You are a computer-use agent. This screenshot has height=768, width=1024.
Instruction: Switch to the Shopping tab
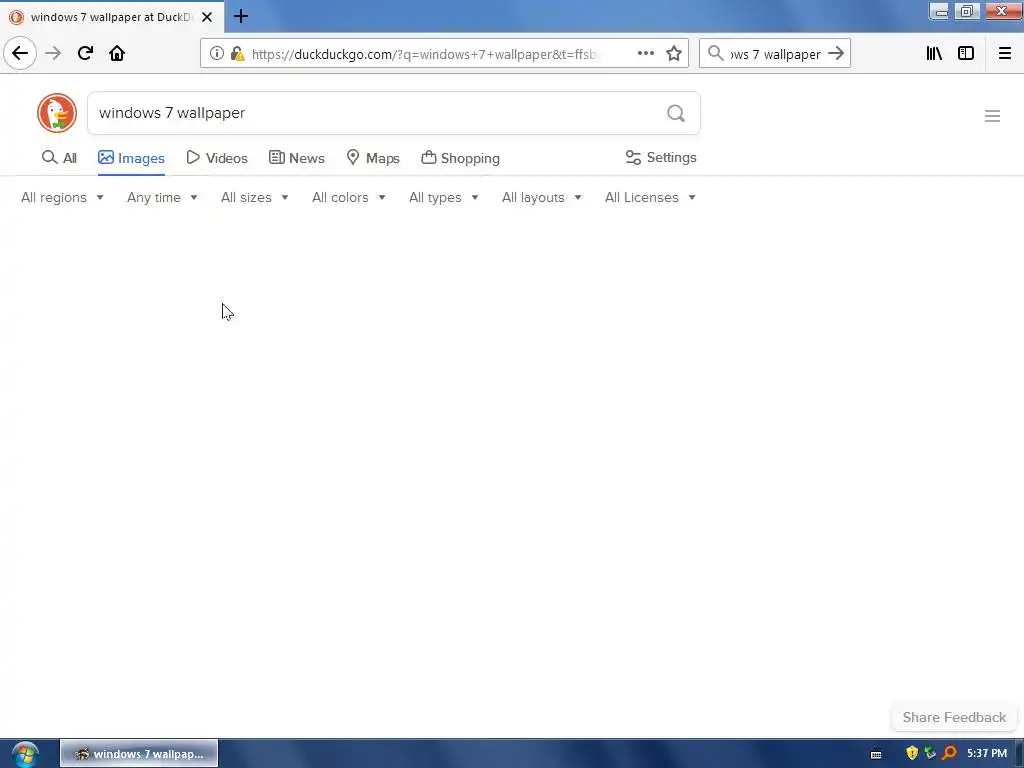[460, 158]
